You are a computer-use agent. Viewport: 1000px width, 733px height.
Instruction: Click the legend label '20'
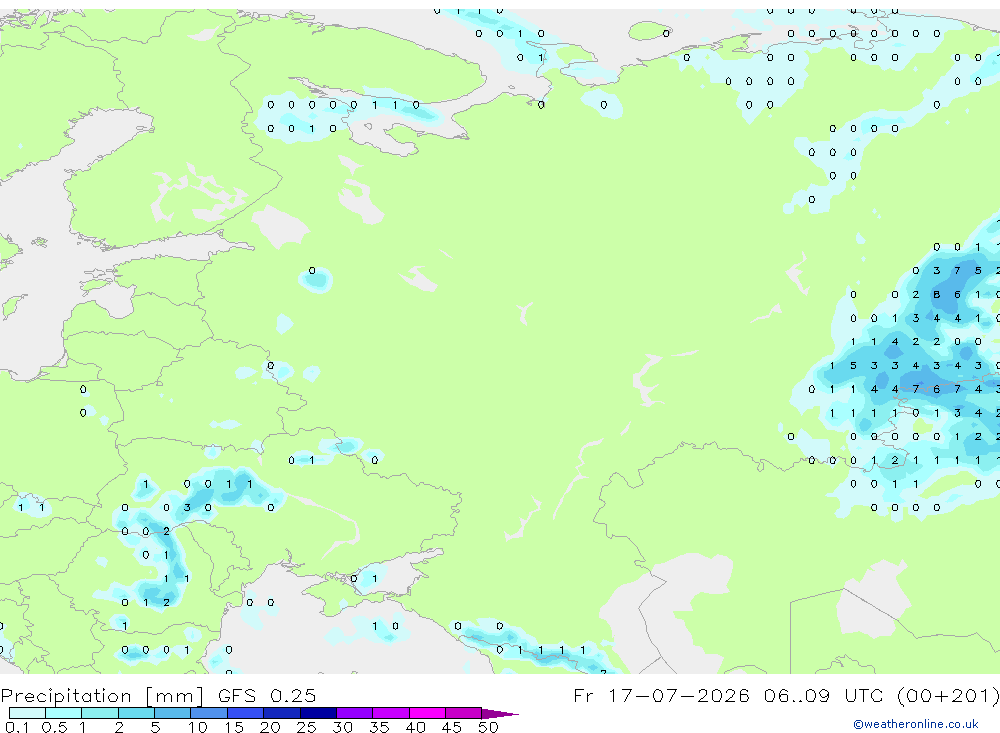[270, 727]
